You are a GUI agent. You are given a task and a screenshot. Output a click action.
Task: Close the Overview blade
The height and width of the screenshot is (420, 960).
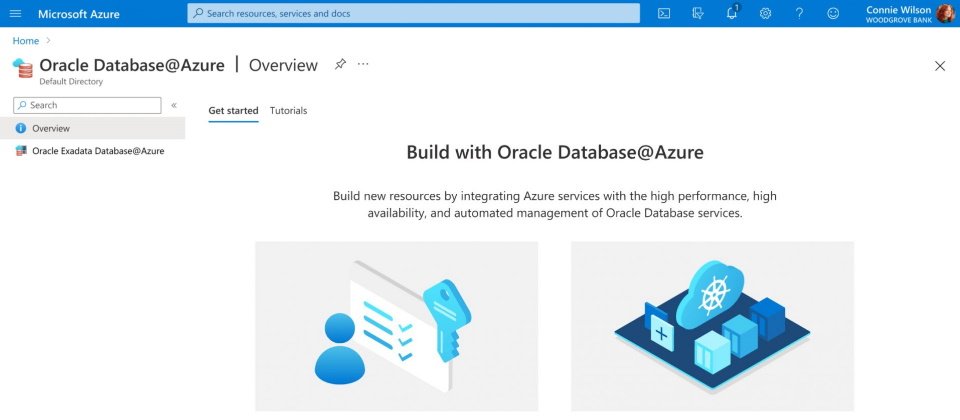(x=940, y=66)
